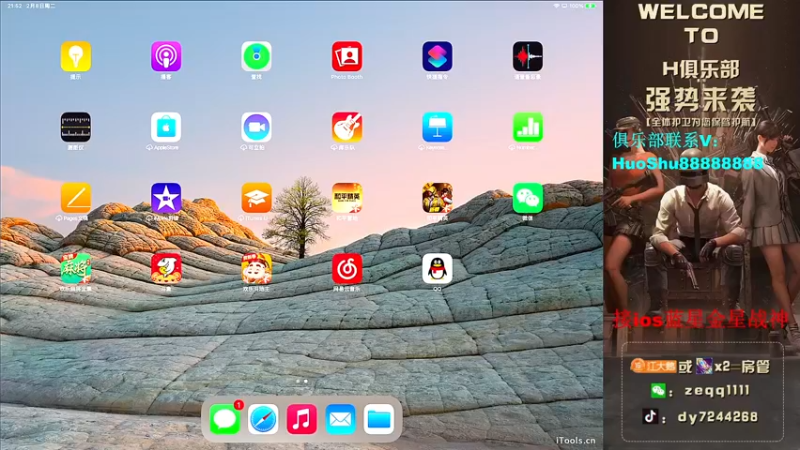Open the Clips video camera app
800x450 pixels.
256,127
